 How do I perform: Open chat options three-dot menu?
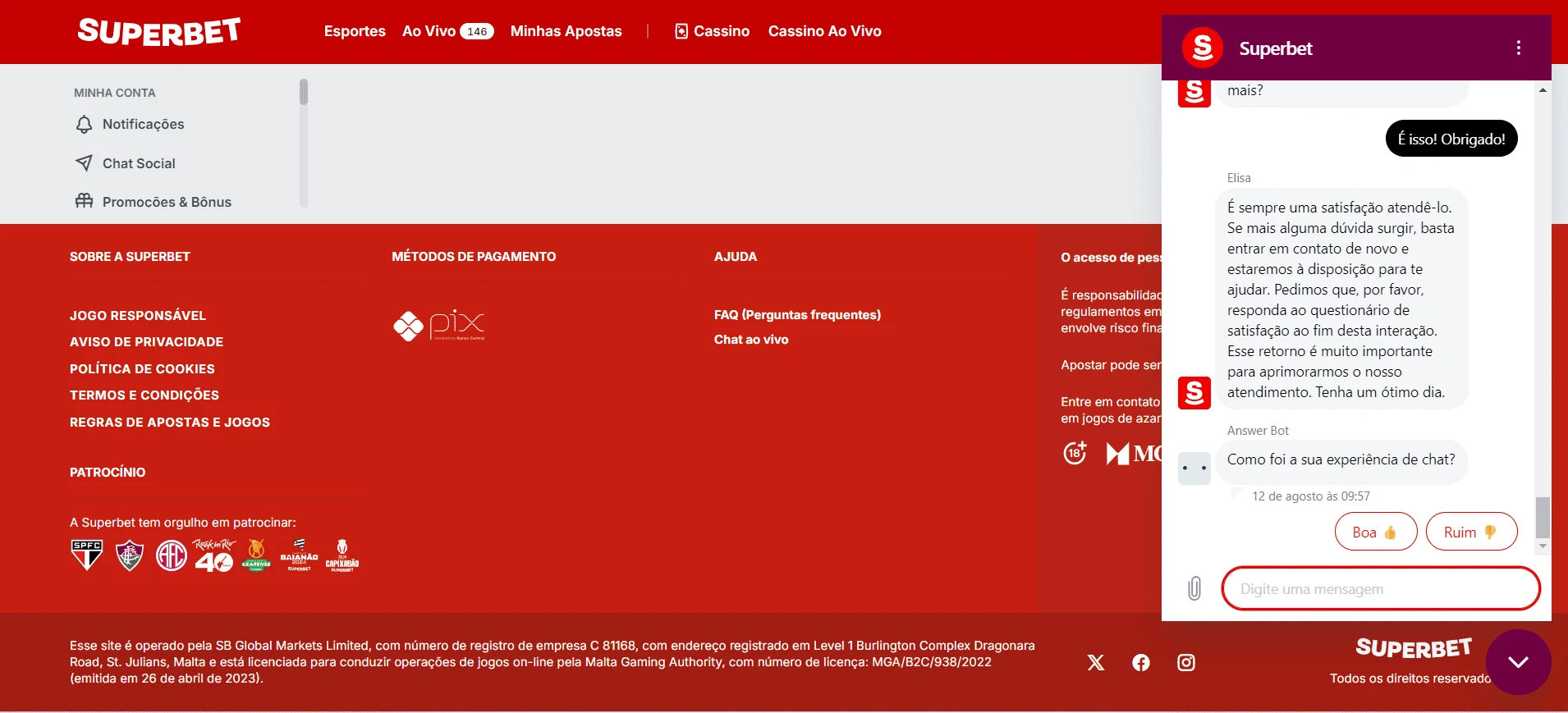pyautogui.click(x=1519, y=48)
